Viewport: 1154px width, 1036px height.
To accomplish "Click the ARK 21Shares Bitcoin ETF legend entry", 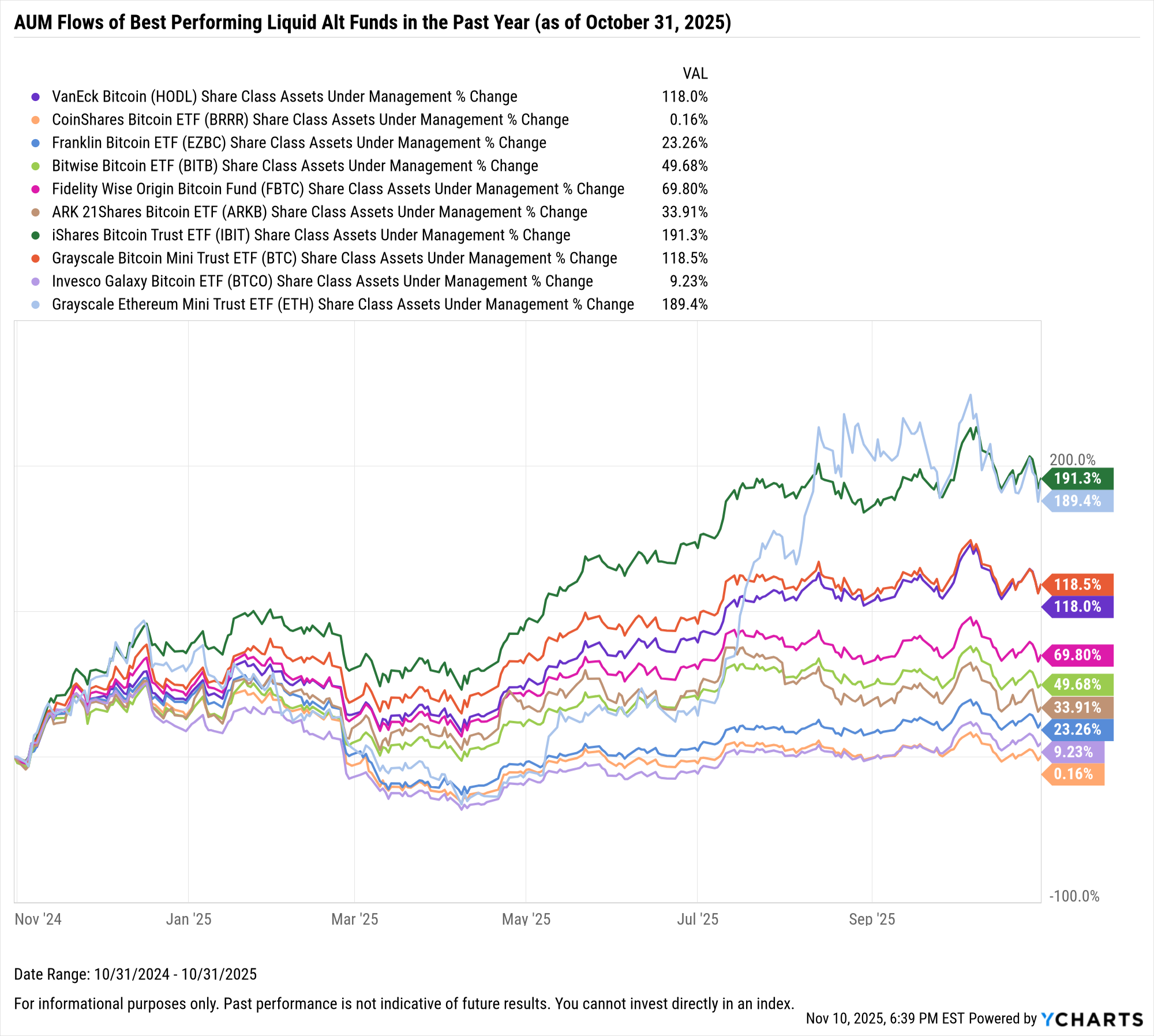I will (x=319, y=212).
